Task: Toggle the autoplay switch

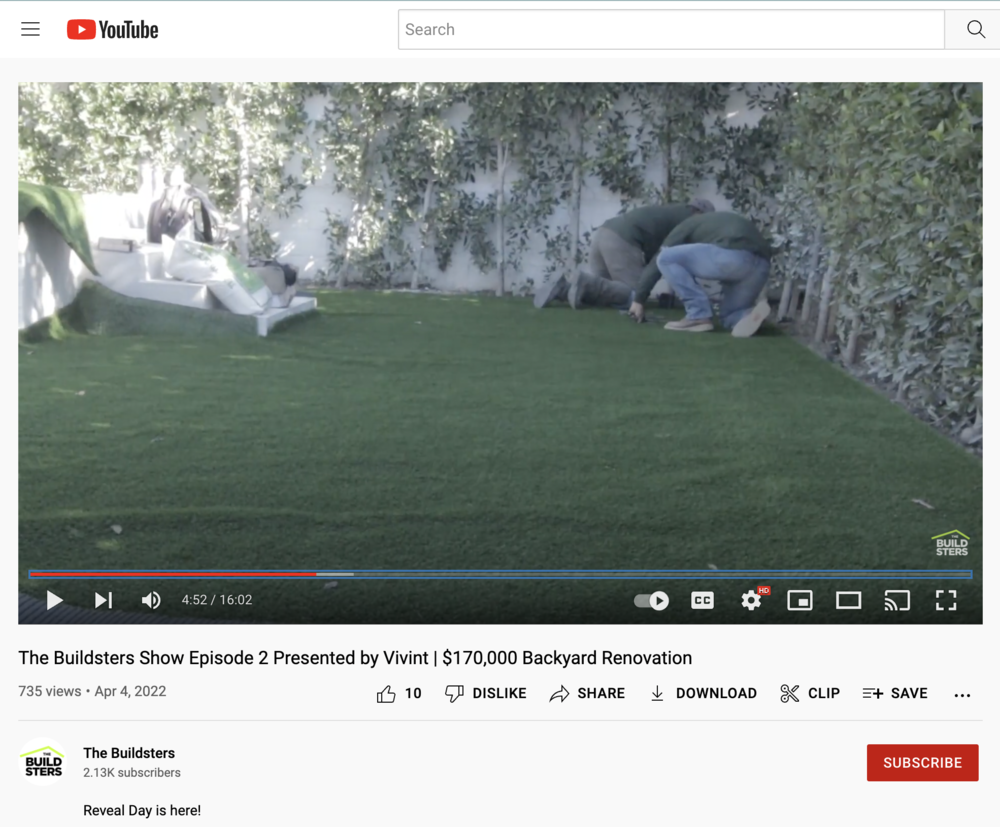Action: [651, 600]
